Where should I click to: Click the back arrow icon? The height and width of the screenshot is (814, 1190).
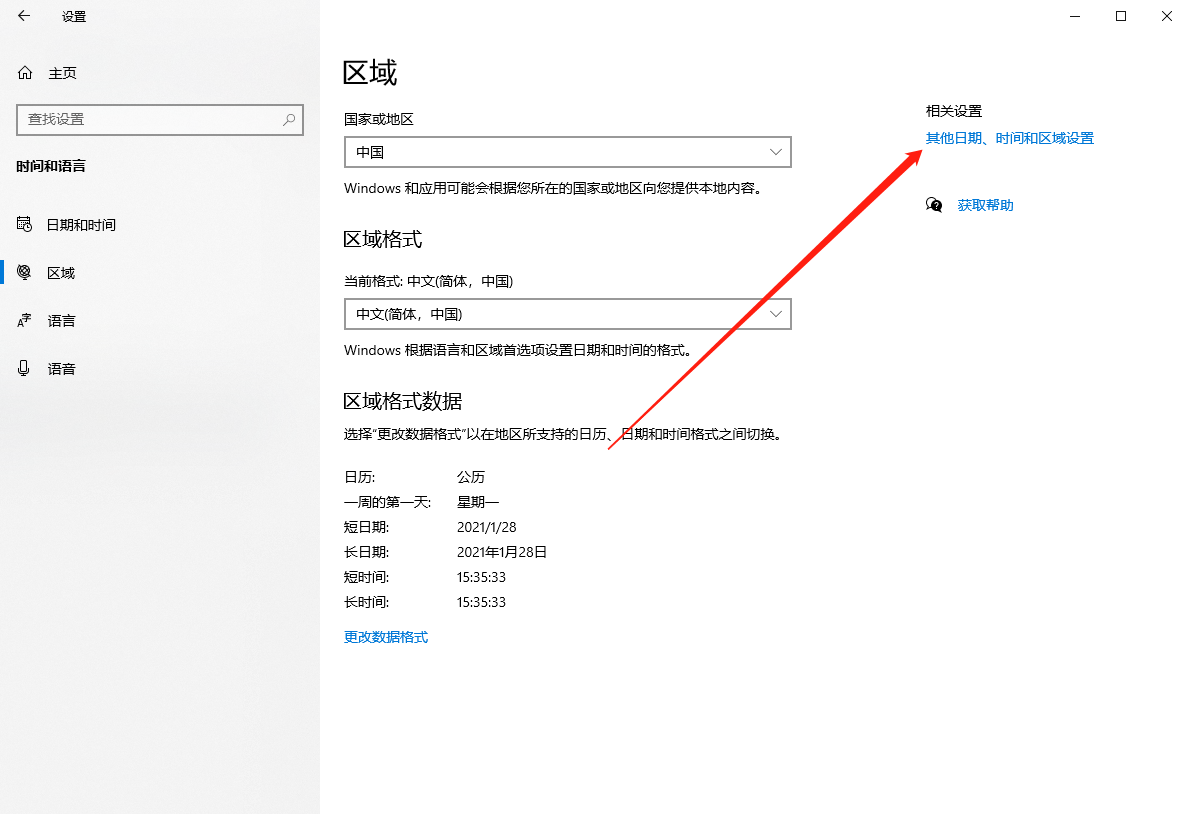point(24,16)
